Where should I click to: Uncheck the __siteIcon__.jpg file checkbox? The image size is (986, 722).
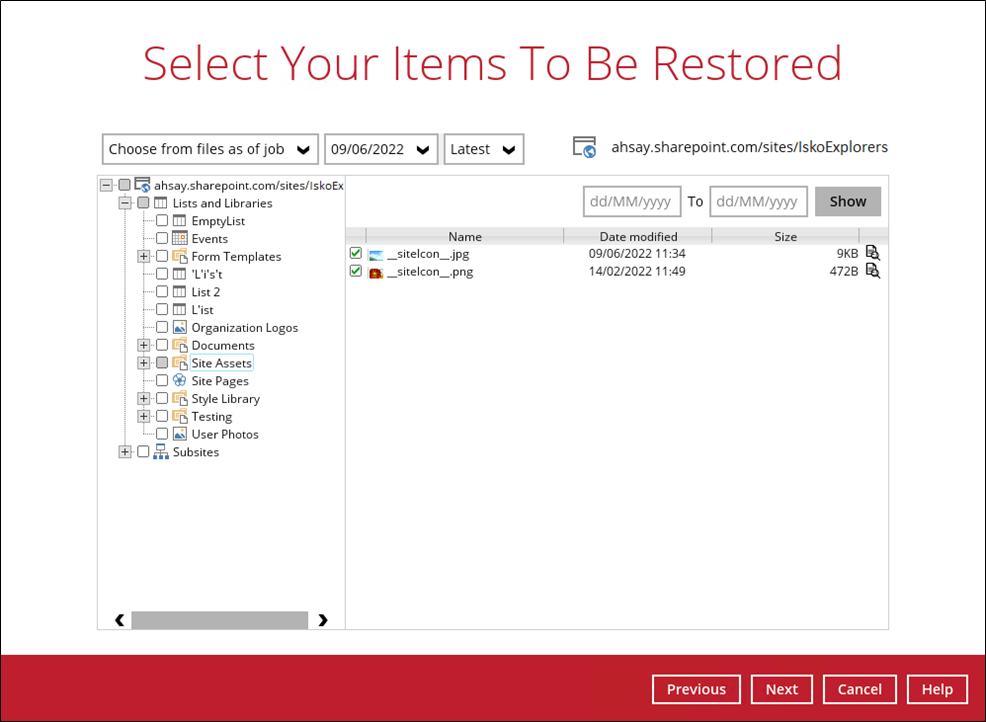coord(356,254)
